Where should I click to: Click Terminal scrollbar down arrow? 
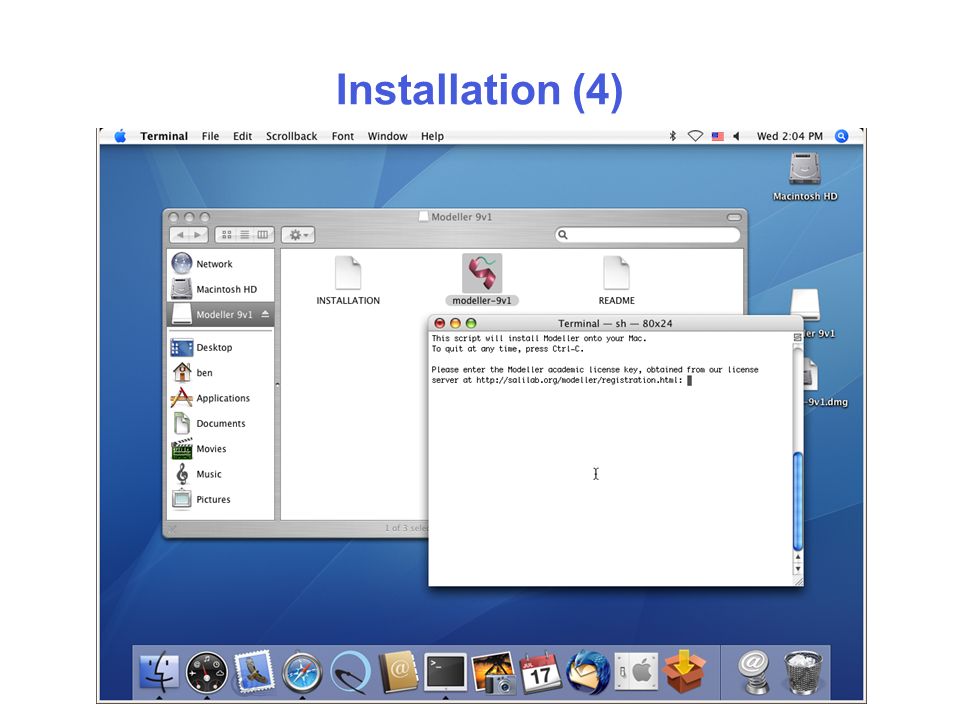(797, 569)
